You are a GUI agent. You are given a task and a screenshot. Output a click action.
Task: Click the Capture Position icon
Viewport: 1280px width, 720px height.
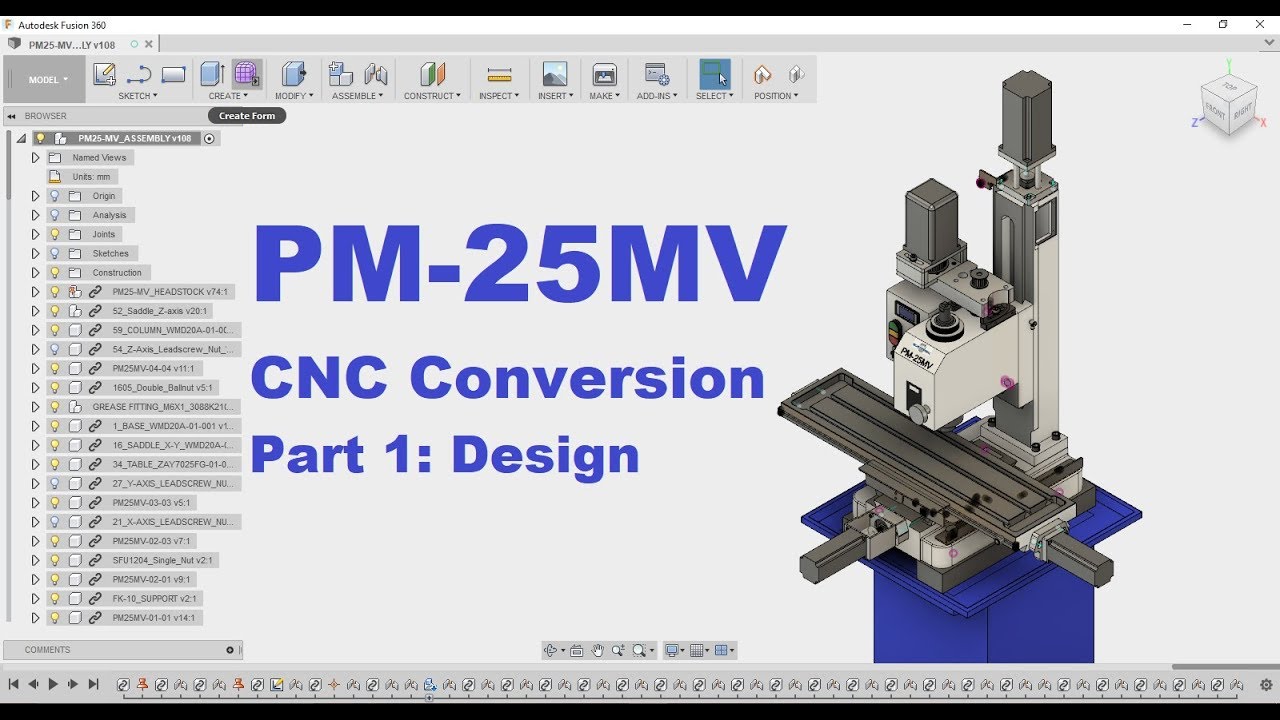[762, 74]
